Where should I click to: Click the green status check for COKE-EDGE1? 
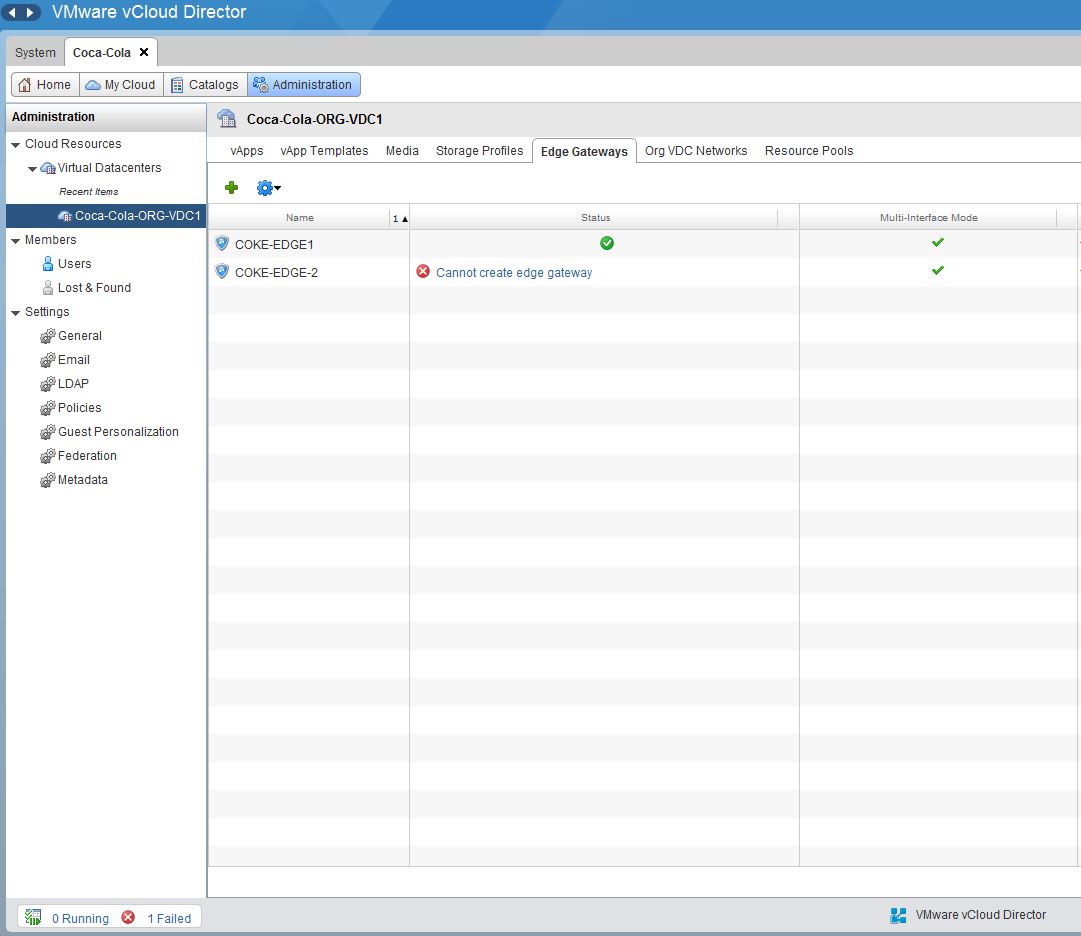click(607, 243)
